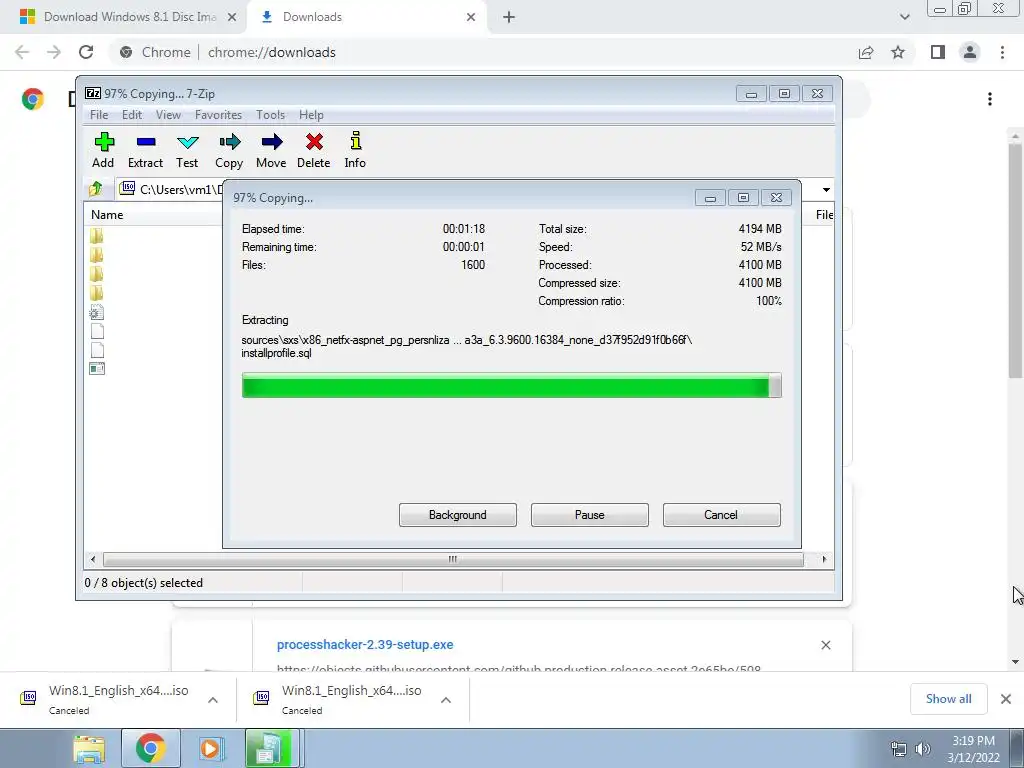Click the 7-Zip copying taskbar button
Image resolution: width=1024 pixels, height=768 pixels.
(272, 748)
